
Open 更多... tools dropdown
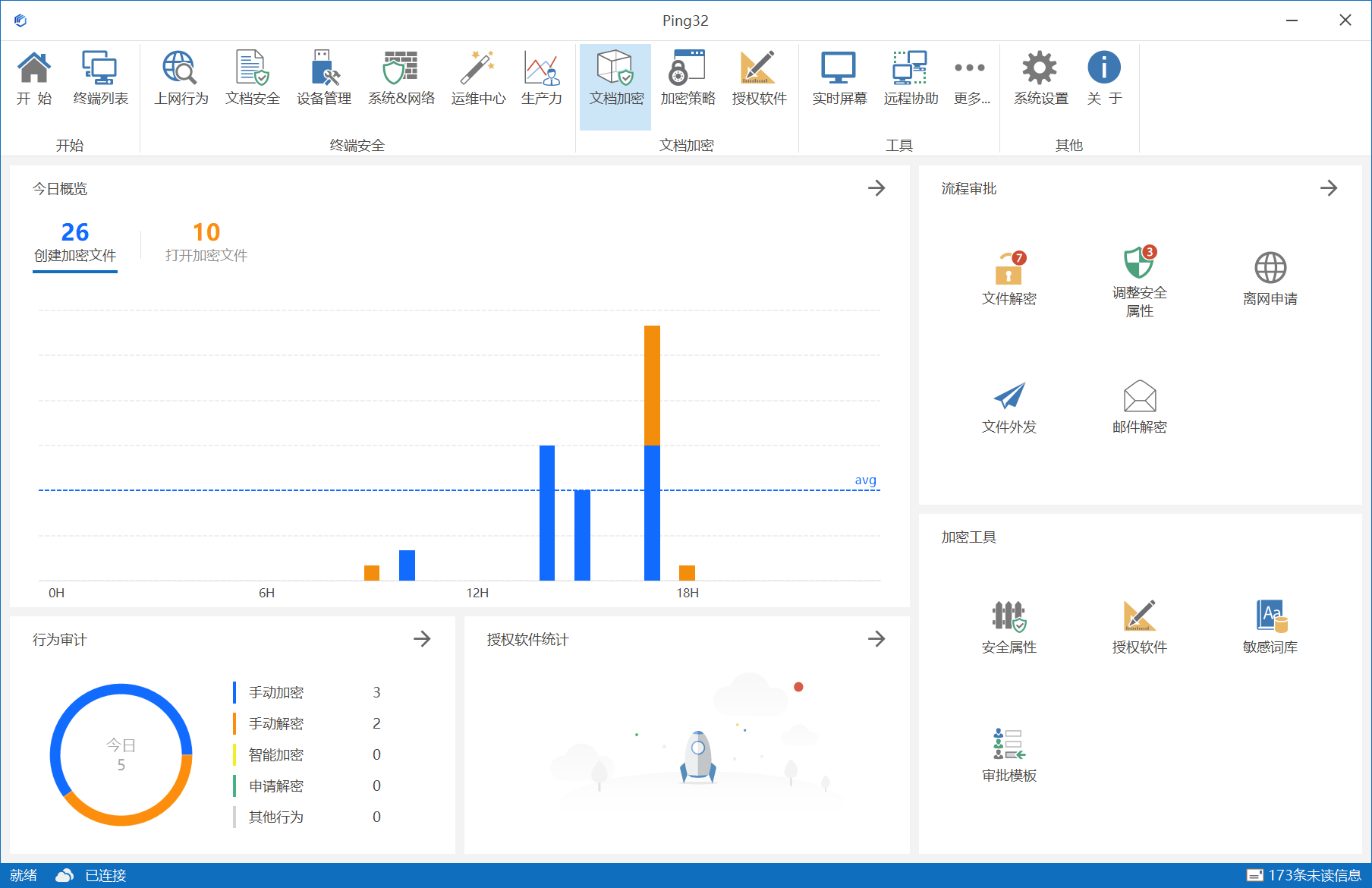(x=971, y=78)
